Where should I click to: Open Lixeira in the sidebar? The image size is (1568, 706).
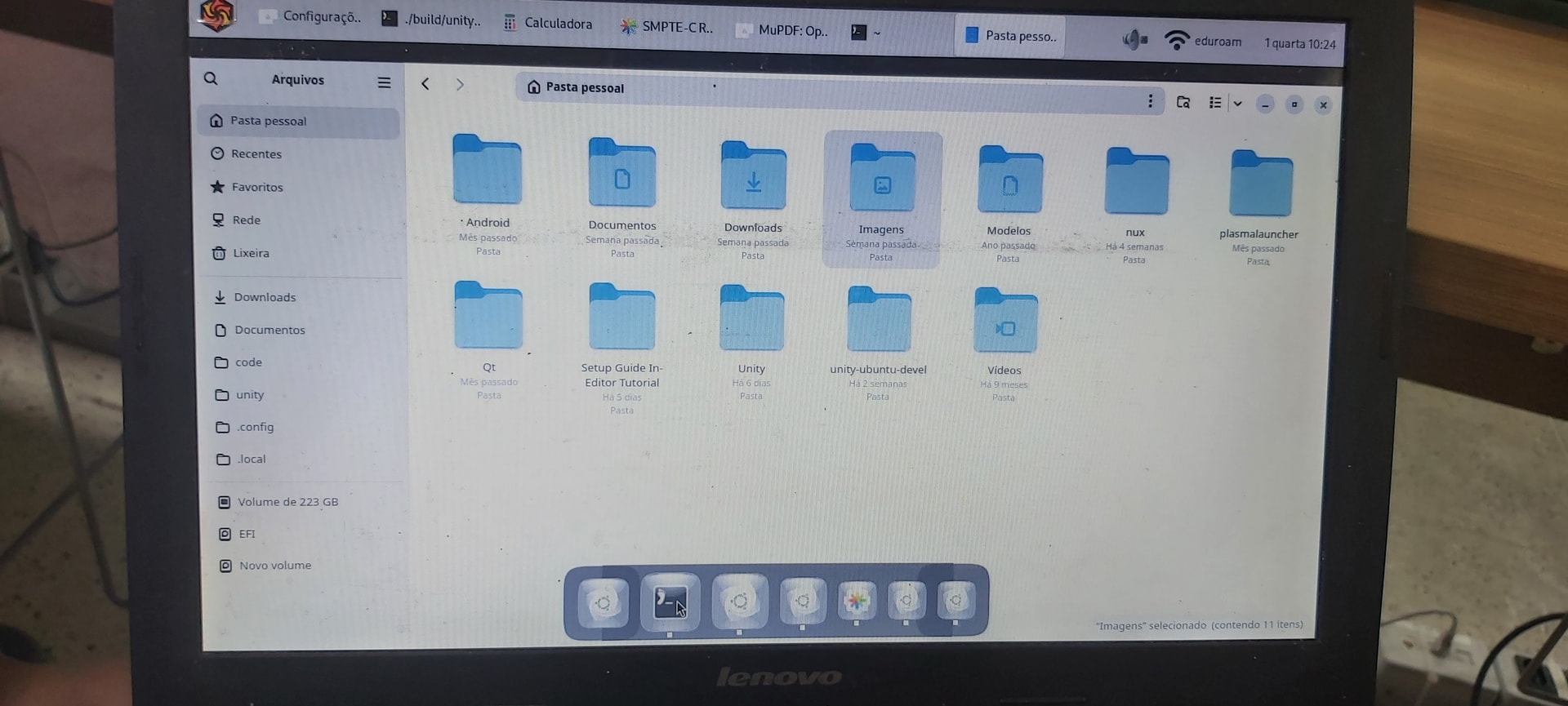[250, 253]
